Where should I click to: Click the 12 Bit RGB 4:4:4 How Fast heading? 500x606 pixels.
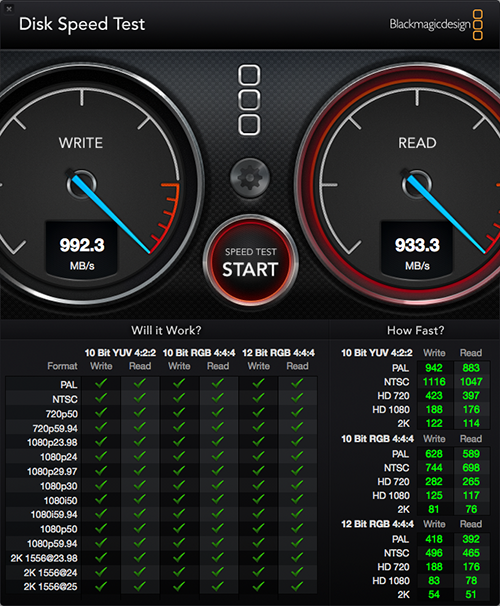[x=377, y=524]
